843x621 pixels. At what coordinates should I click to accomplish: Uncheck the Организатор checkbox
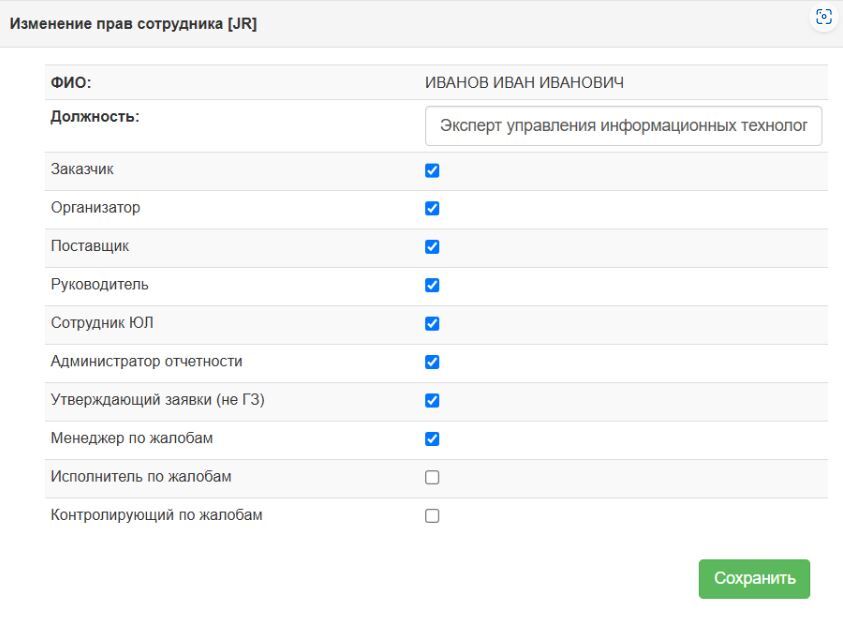pyautogui.click(x=432, y=209)
